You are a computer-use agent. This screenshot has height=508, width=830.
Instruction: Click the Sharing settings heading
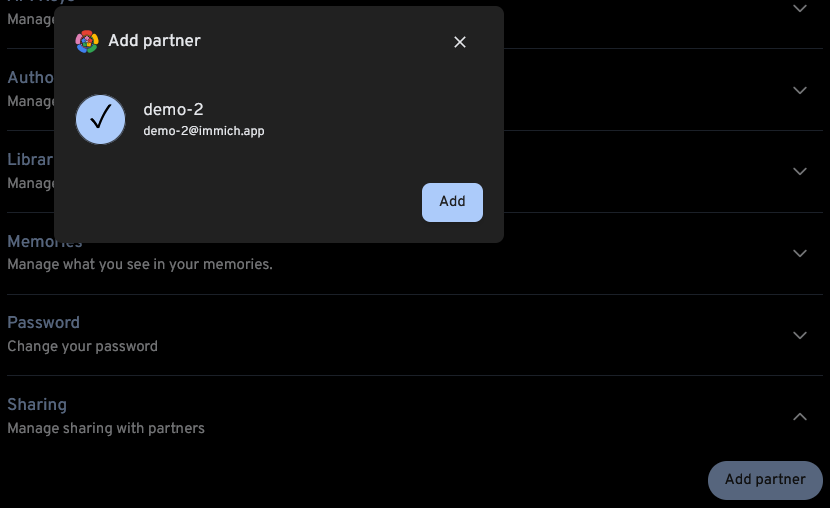[x=37, y=405]
